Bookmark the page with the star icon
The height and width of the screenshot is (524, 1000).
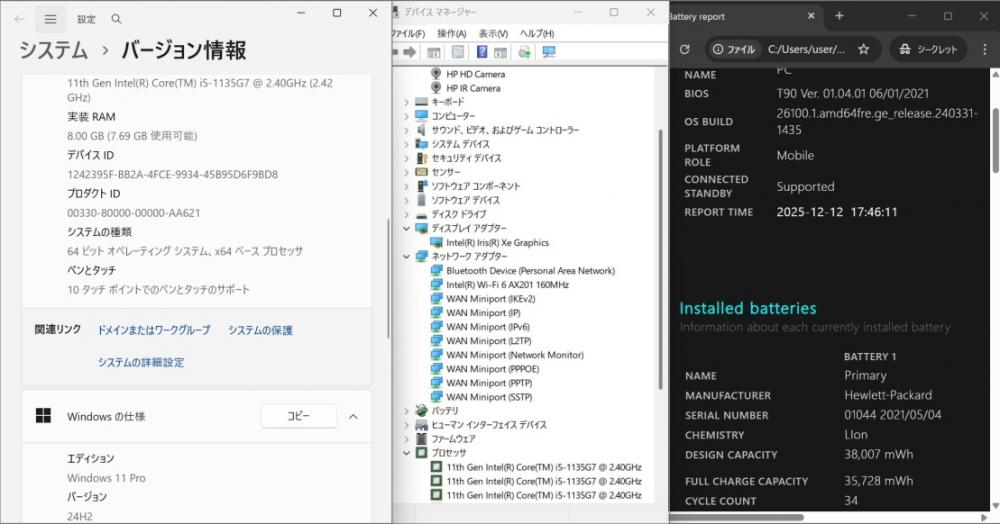click(864, 49)
